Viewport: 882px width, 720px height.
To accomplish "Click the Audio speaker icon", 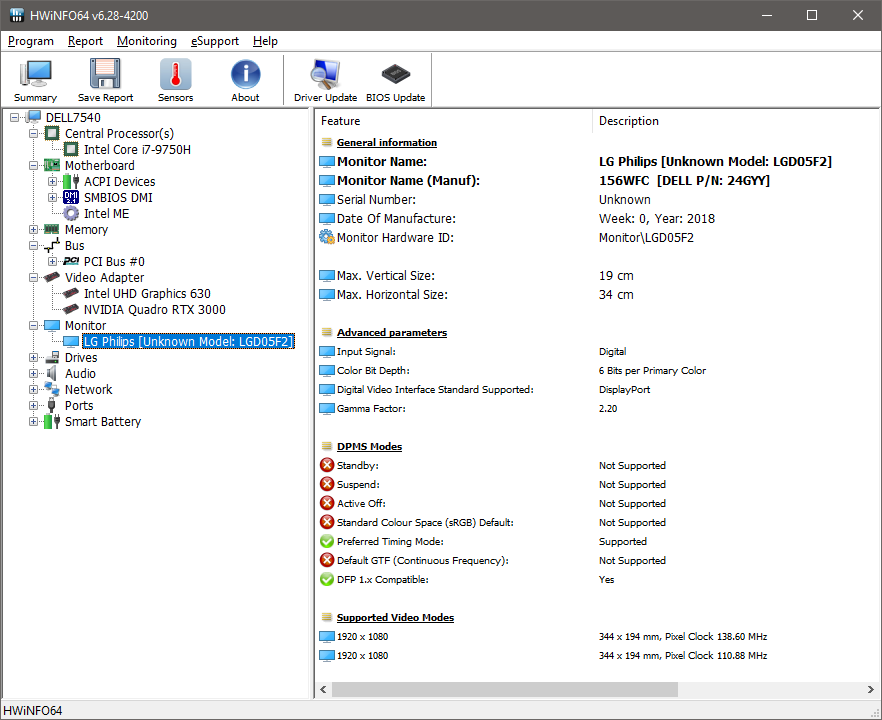I will click(52, 374).
